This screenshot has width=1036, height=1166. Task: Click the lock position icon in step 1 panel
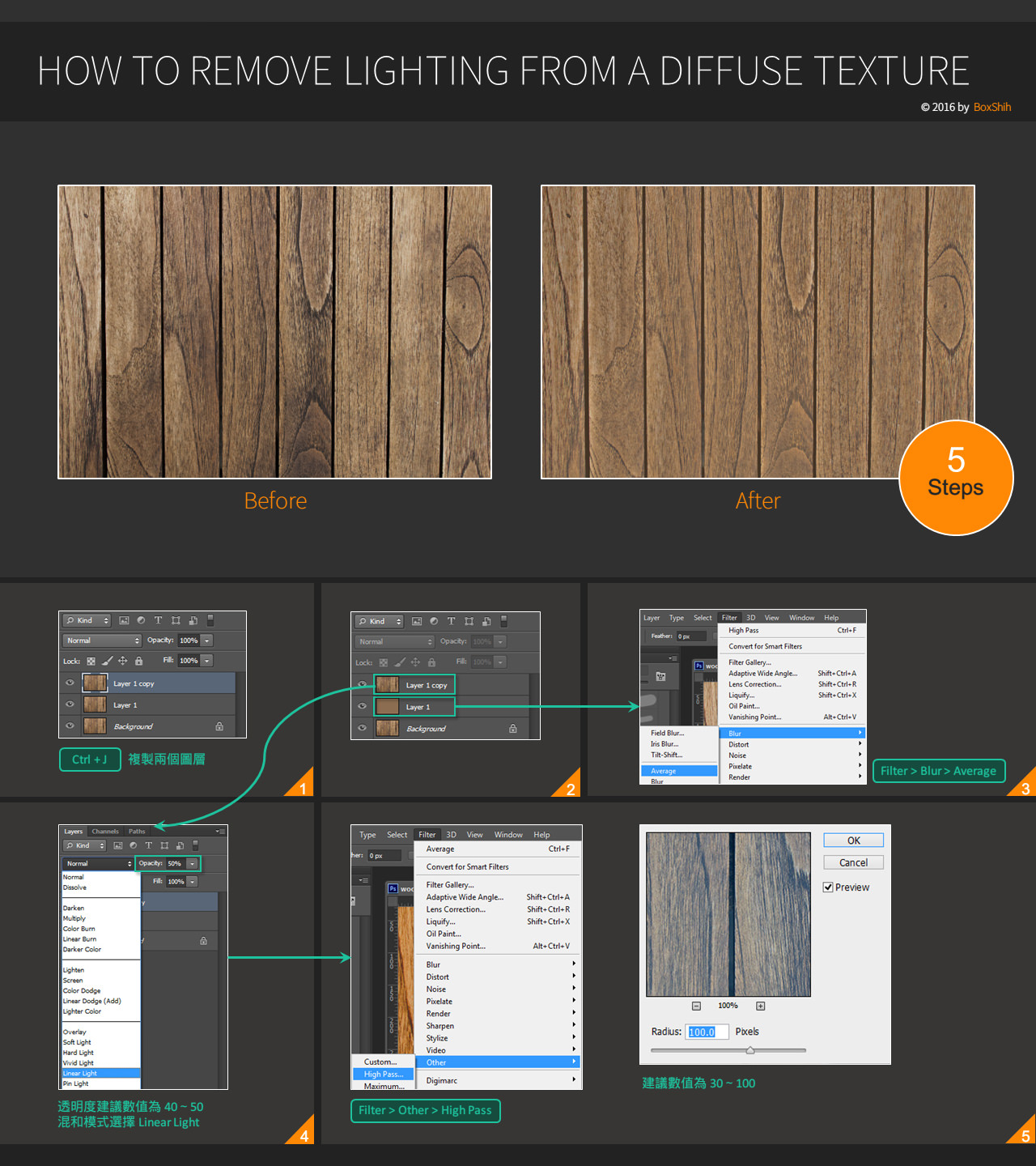pos(123,661)
